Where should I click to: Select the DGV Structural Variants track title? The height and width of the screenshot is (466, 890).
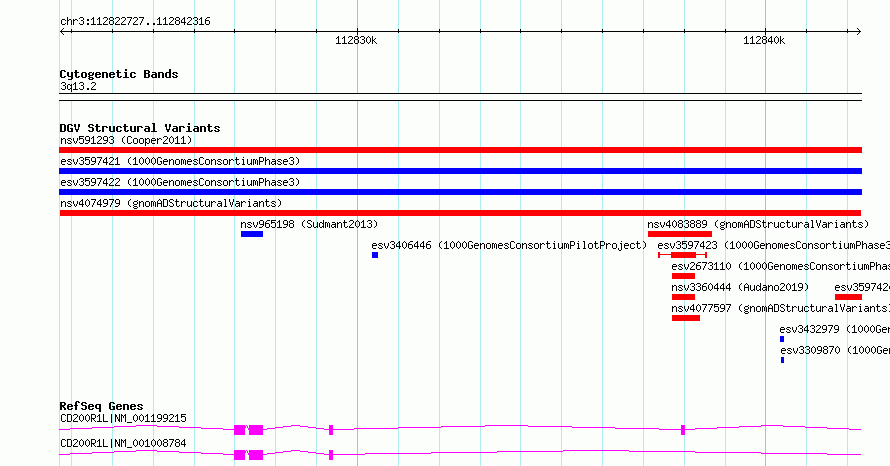140,128
